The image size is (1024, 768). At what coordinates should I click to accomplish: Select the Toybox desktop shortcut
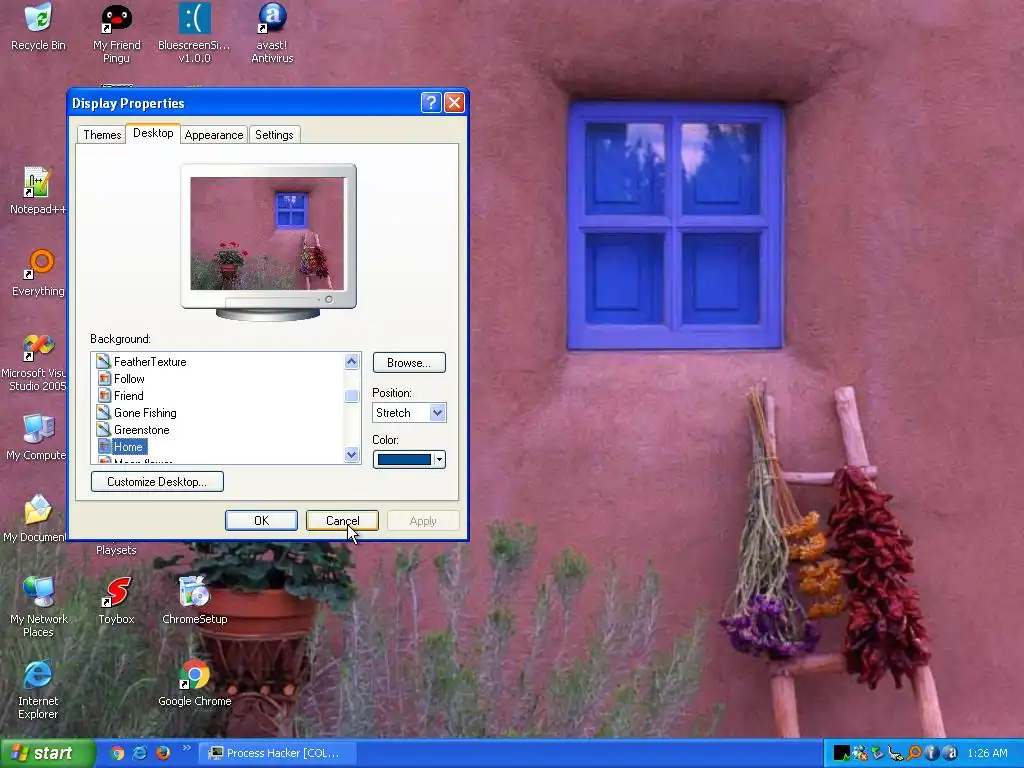point(116,601)
